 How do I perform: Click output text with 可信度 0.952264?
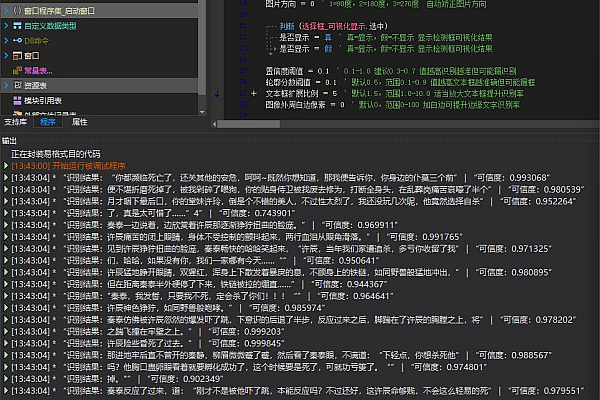tap(293, 201)
